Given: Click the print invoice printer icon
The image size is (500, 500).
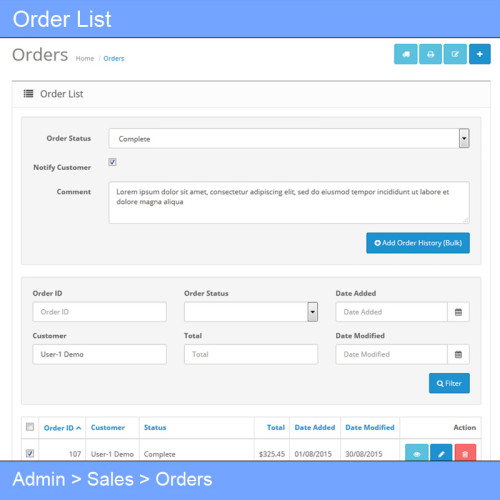Looking at the screenshot, I should pyautogui.click(x=430, y=54).
